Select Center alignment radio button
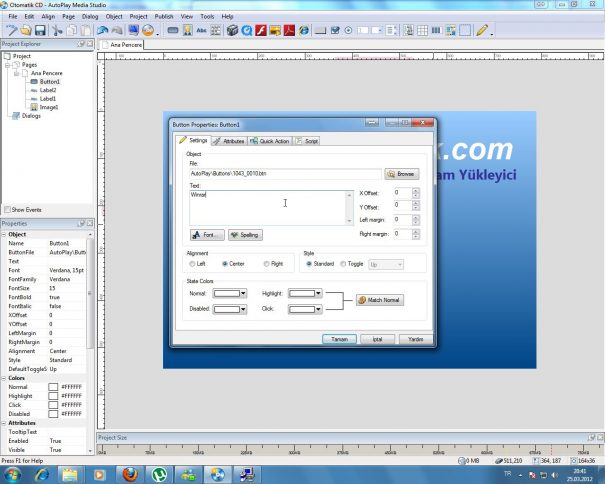The image size is (605, 484). coord(225,264)
